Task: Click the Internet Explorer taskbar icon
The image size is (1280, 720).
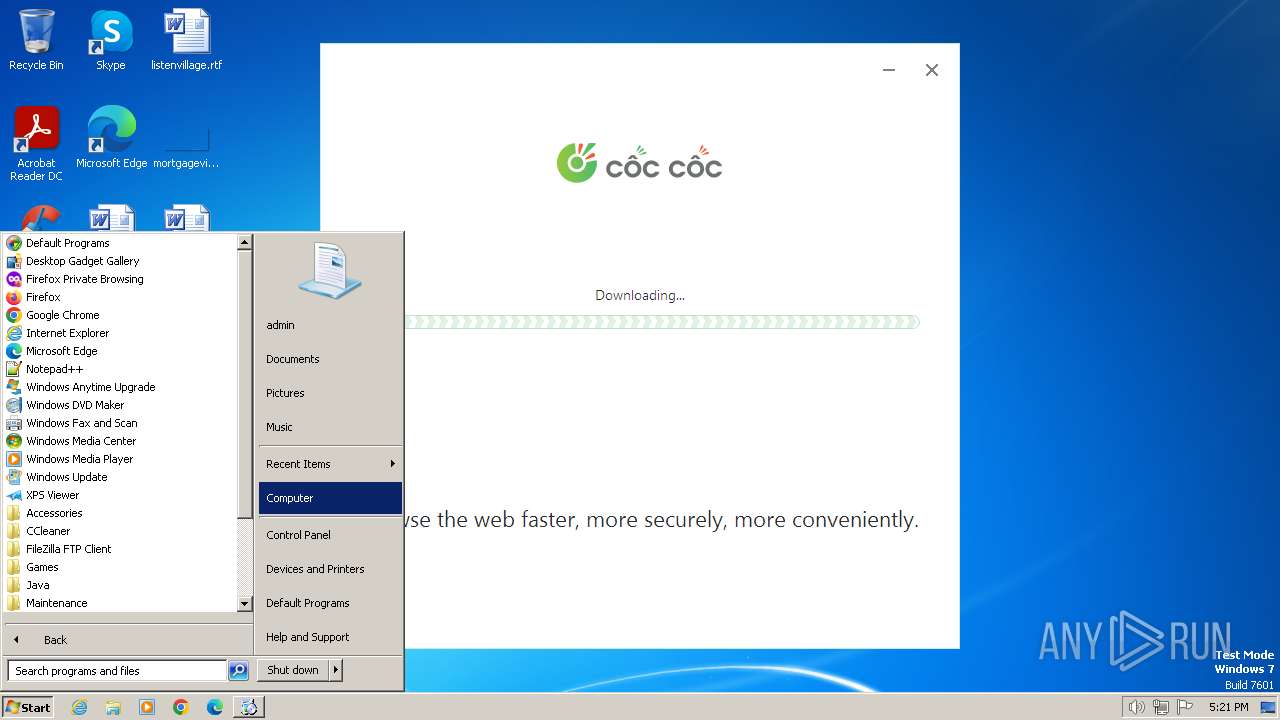Action: point(80,707)
